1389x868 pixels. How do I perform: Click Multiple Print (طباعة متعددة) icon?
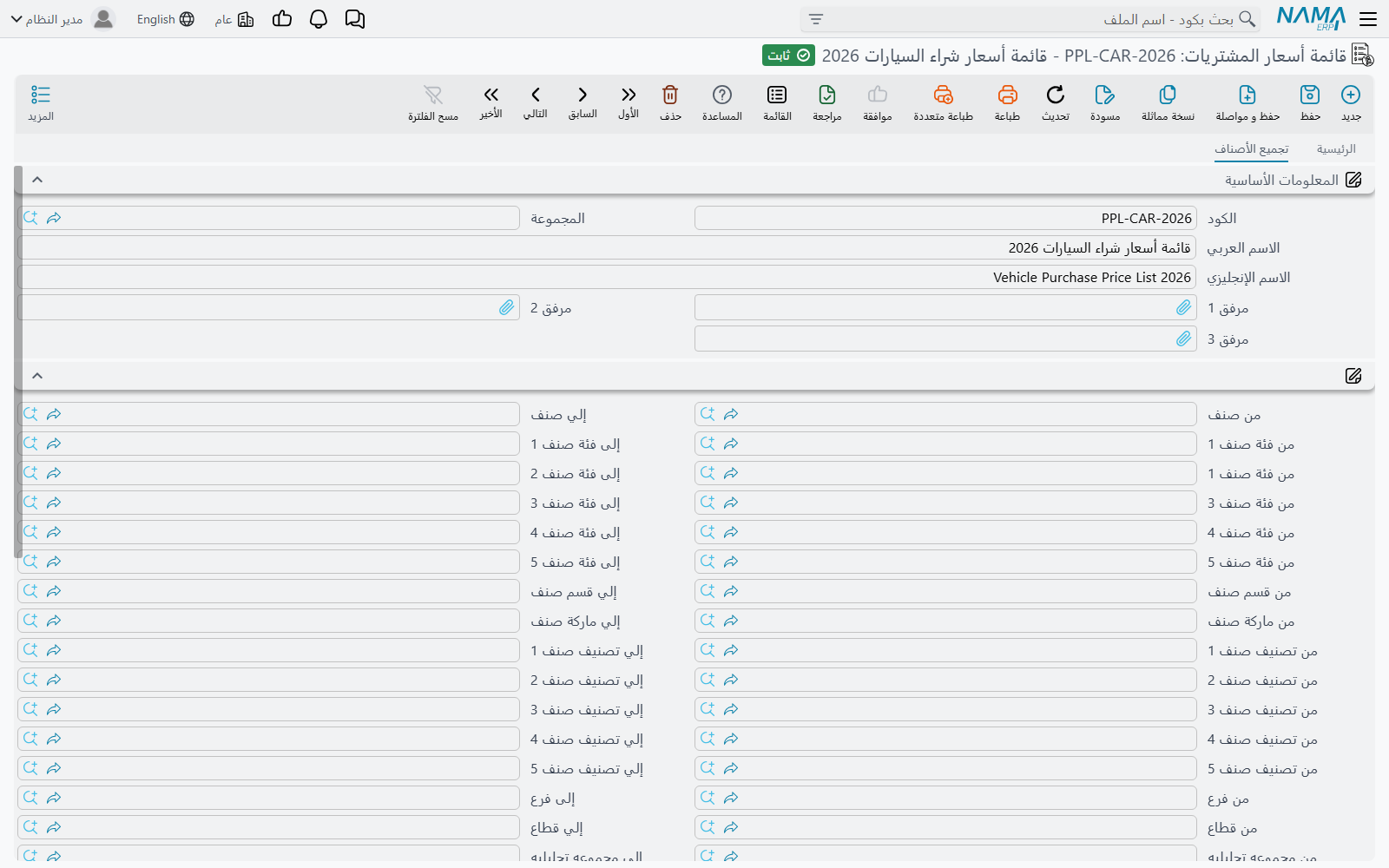pos(943,95)
